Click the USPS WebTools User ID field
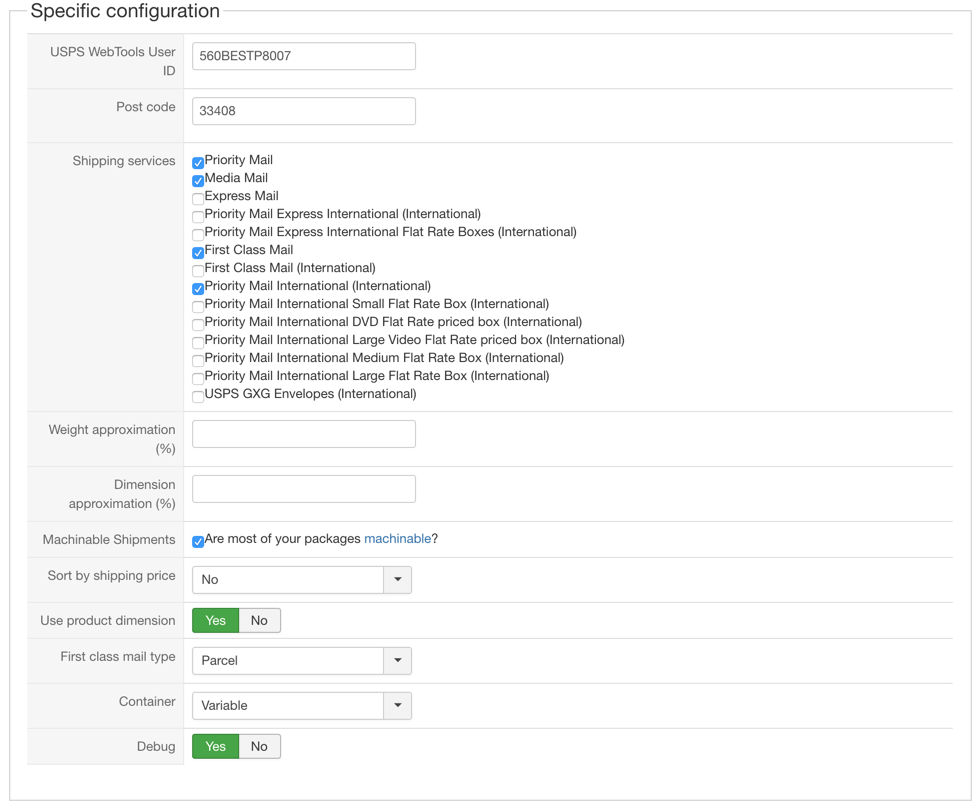Image resolution: width=976 pixels, height=808 pixels. pyautogui.click(x=303, y=56)
